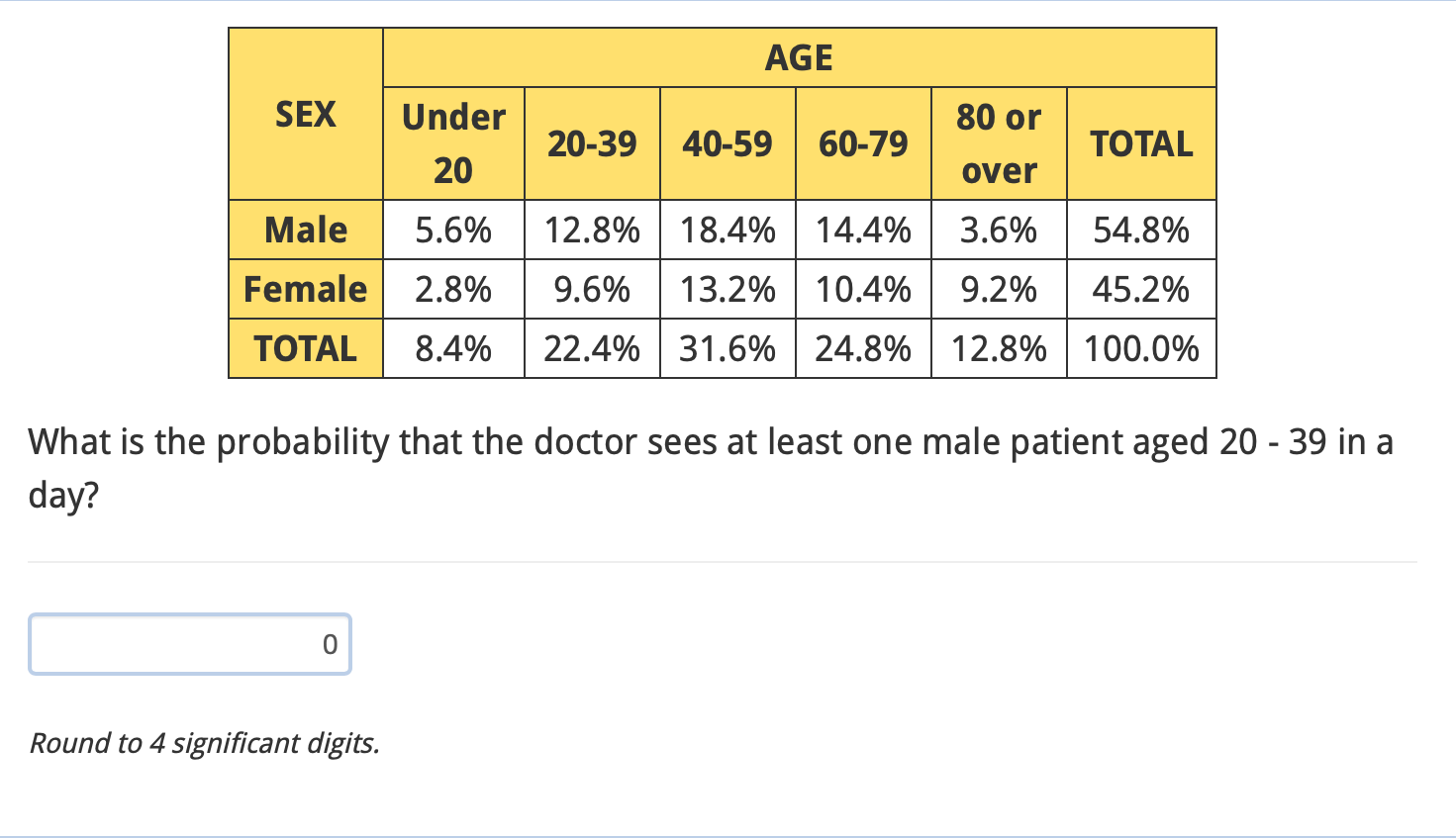Select the Male 20-39 cell showing 12.8%

tap(592, 230)
